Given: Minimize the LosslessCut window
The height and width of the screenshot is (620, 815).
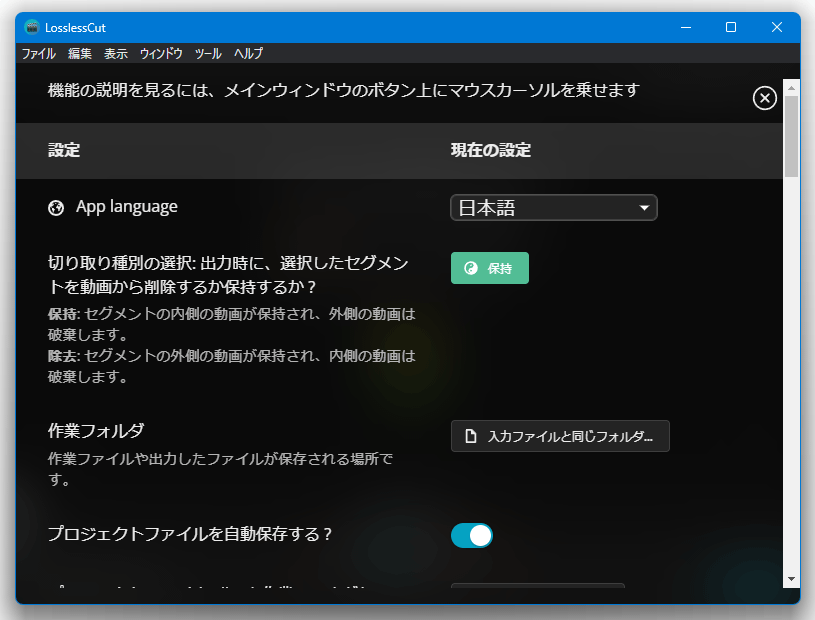Looking at the screenshot, I should click(686, 27).
